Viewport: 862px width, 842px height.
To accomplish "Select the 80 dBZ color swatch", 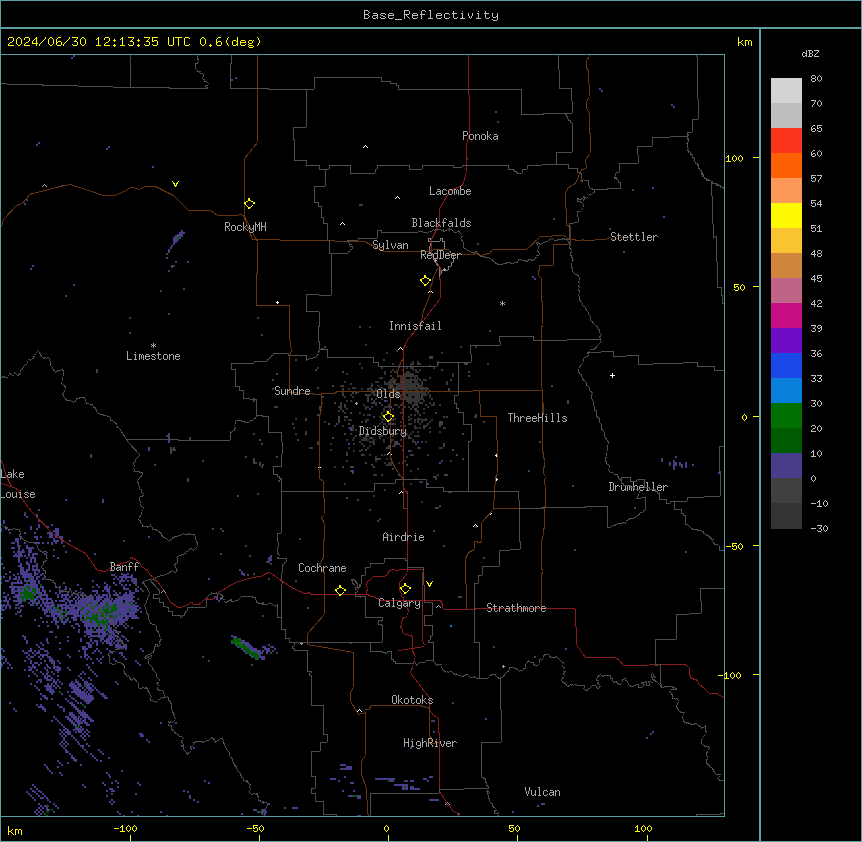I will tap(786, 91).
